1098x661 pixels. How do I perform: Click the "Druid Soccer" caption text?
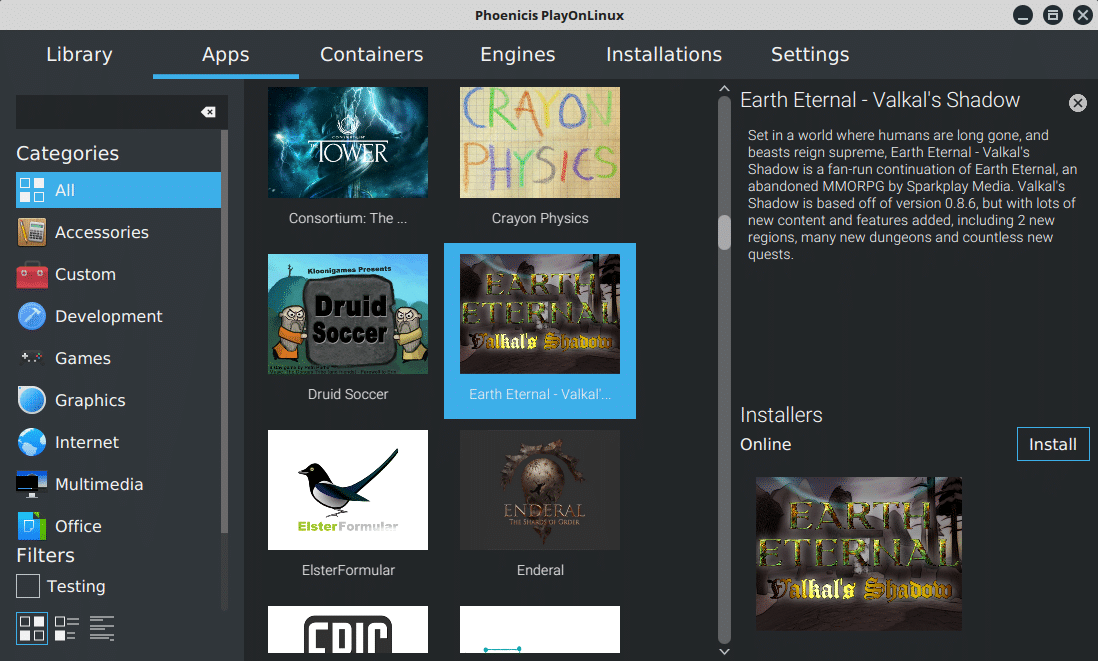[x=348, y=394]
